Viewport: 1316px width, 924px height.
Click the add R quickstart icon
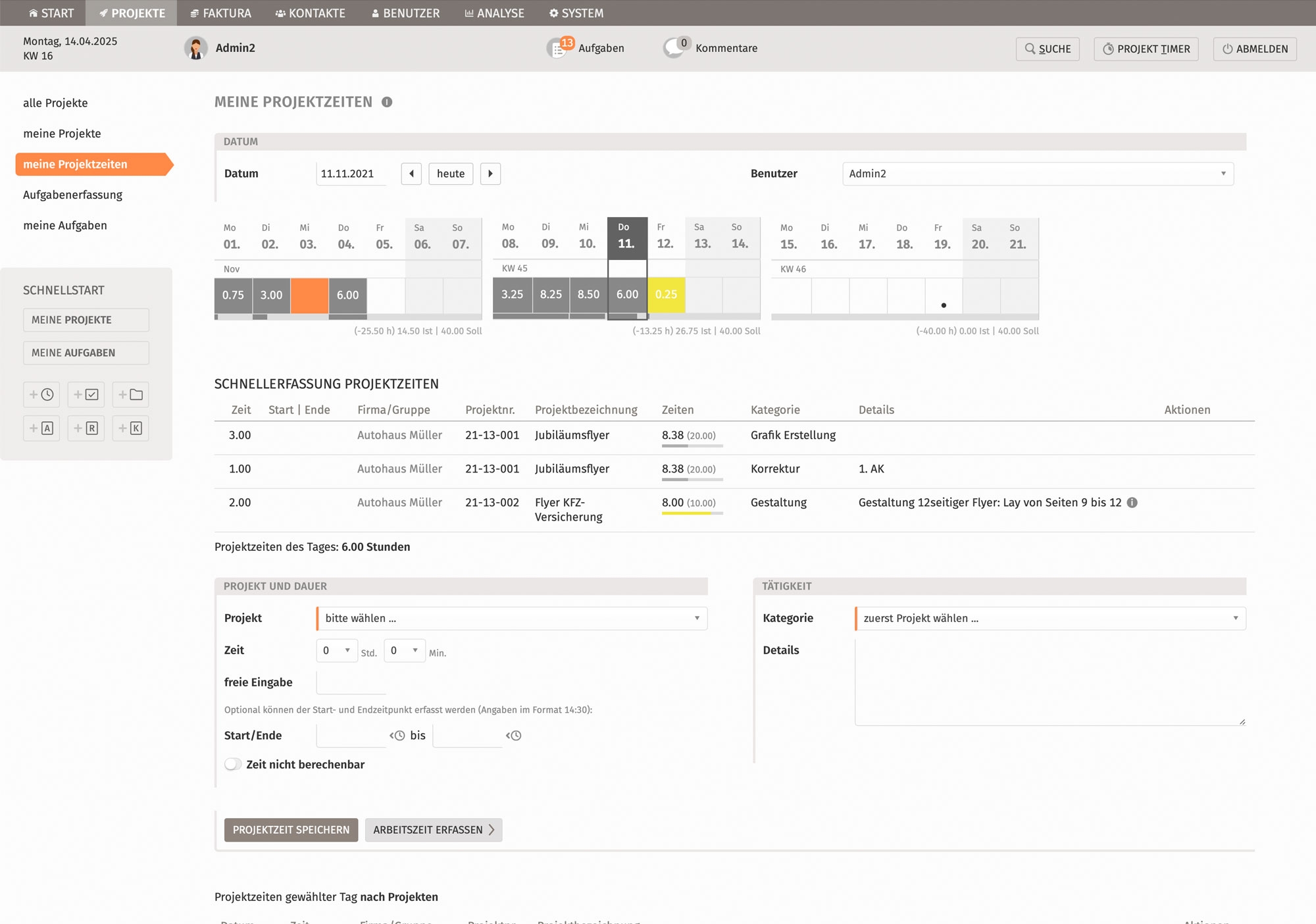point(86,428)
